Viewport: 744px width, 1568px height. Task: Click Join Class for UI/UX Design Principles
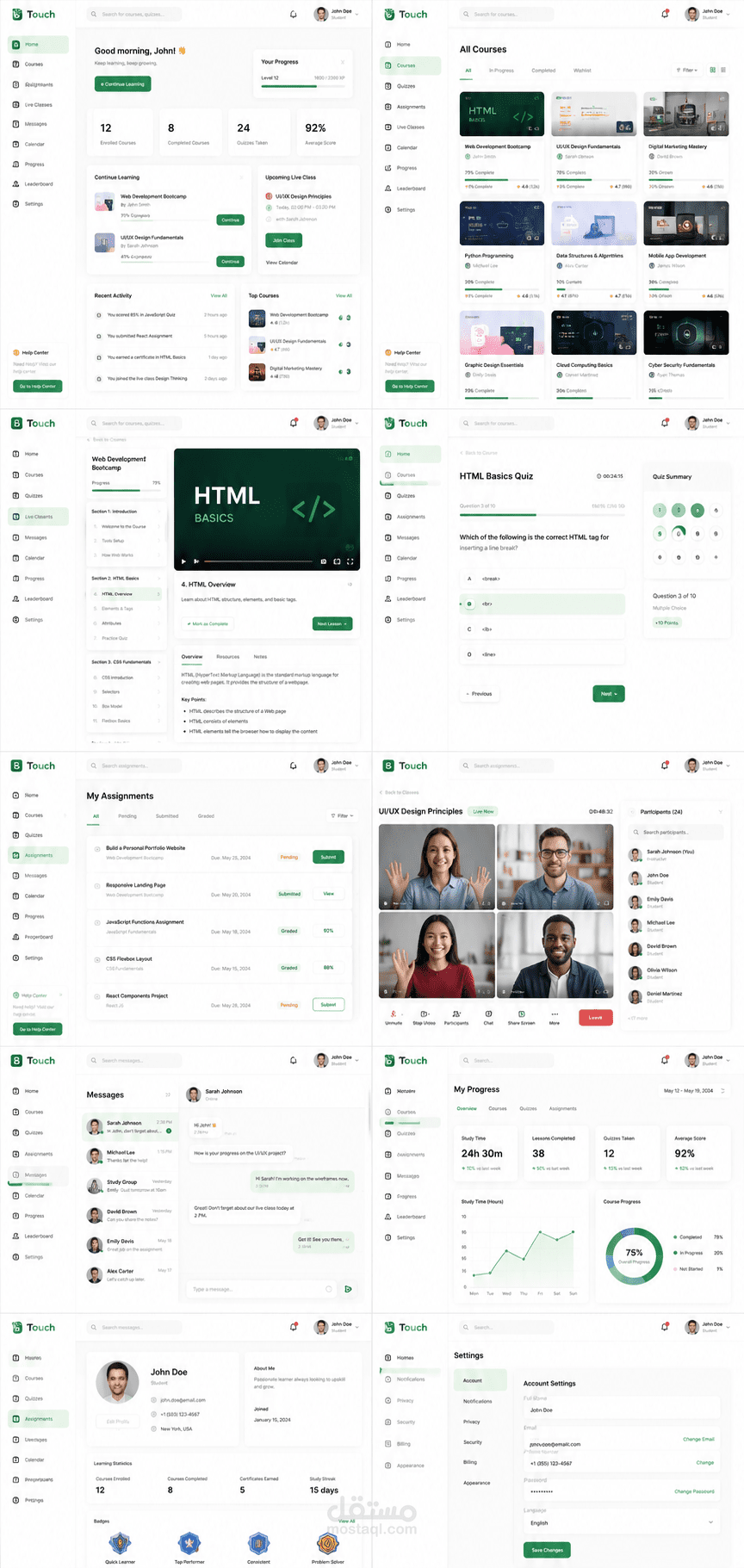(x=283, y=240)
